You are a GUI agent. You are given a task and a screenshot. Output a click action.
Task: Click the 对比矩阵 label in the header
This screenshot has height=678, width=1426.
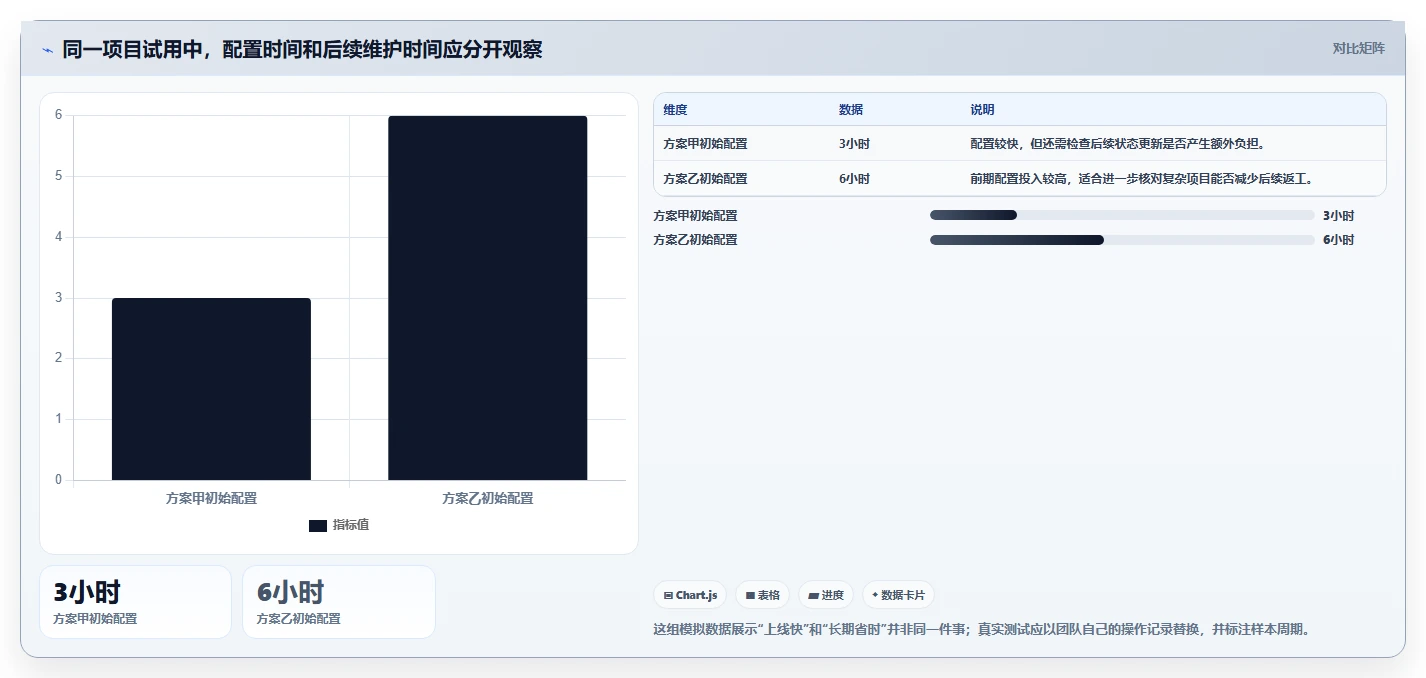pyautogui.click(x=1358, y=48)
